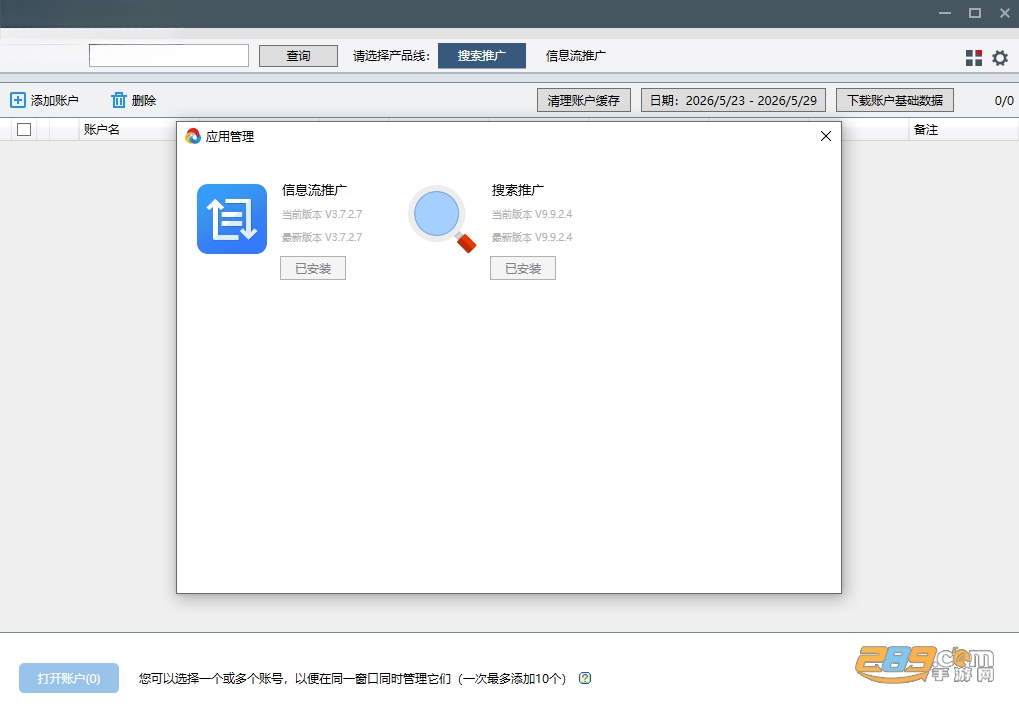The height and width of the screenshot is (722, 1019).
Task: Click 搜索推广 title in the dialog
Action: pos(517,190)
